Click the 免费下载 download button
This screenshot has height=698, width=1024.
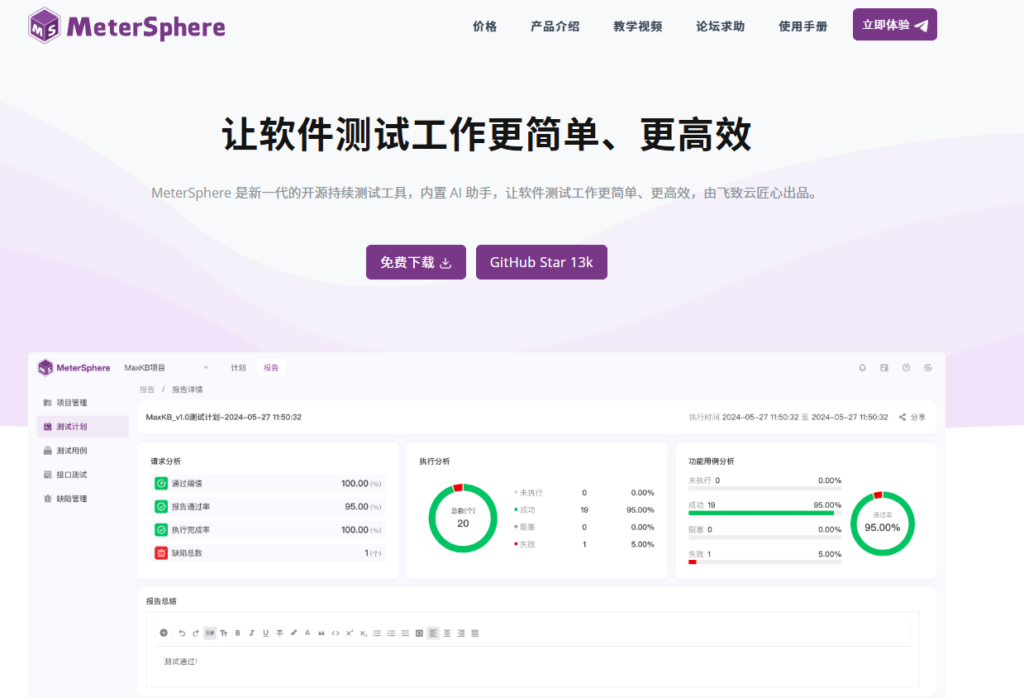click(x=415, y=261)
